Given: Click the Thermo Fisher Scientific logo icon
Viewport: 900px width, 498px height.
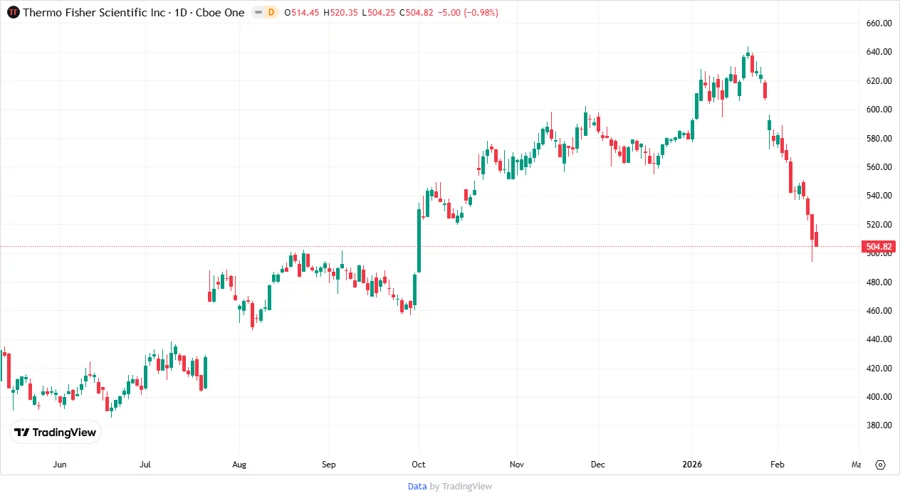Looking at the screenshot, I should tap(13, 12).
